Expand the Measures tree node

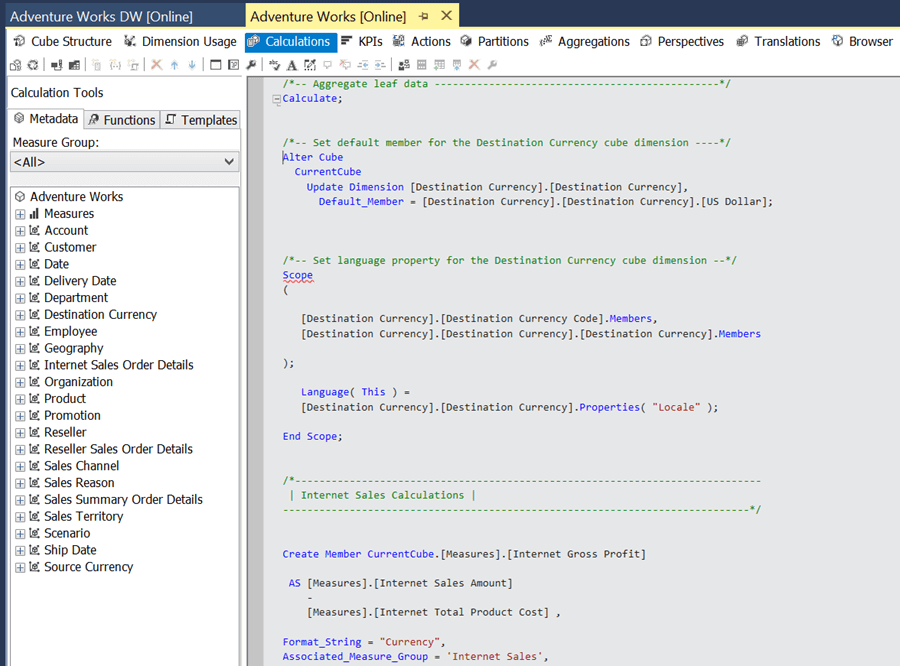click(20, 214)
